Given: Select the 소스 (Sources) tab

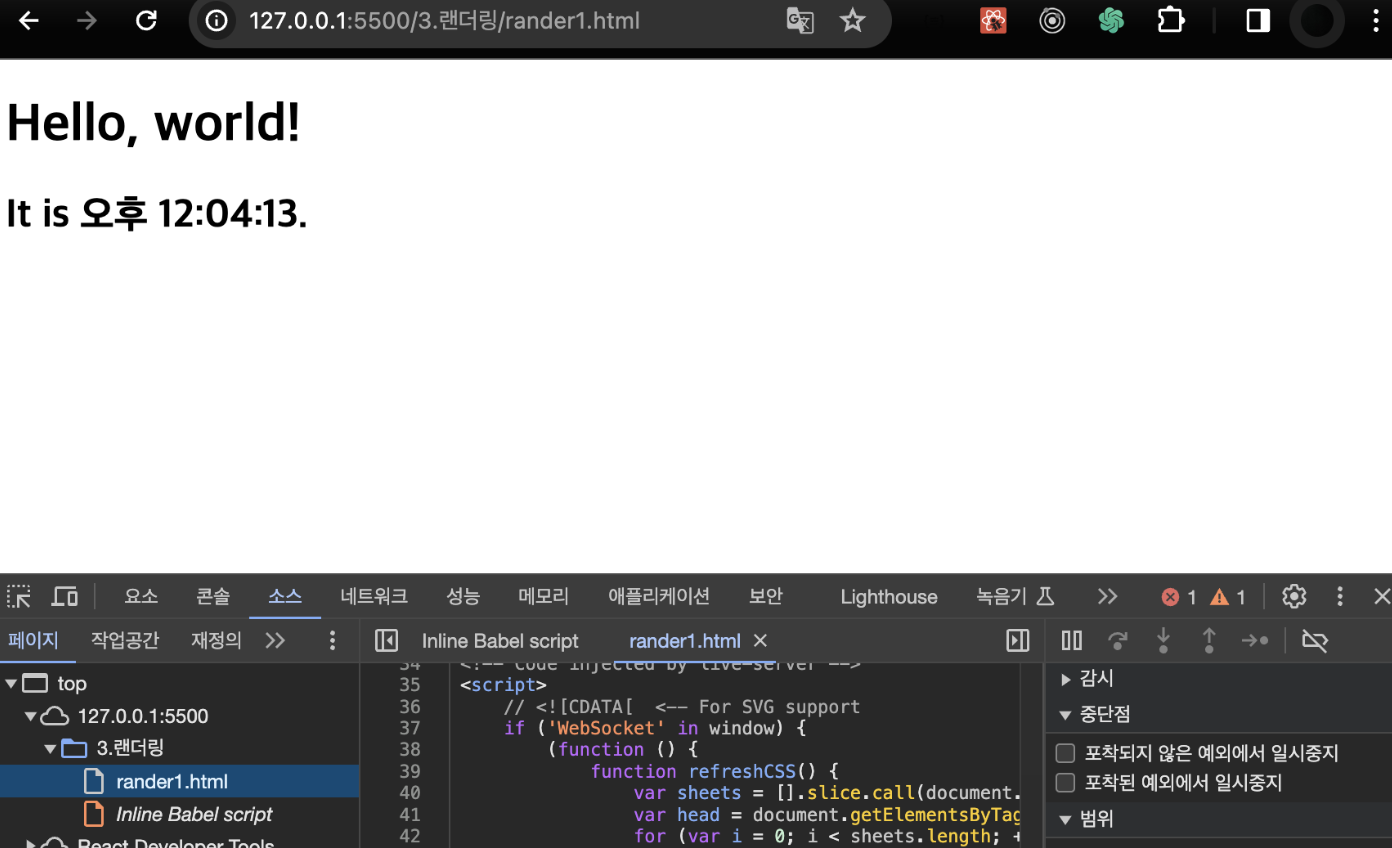Looking at the screenshot, I should click(285, 597).
